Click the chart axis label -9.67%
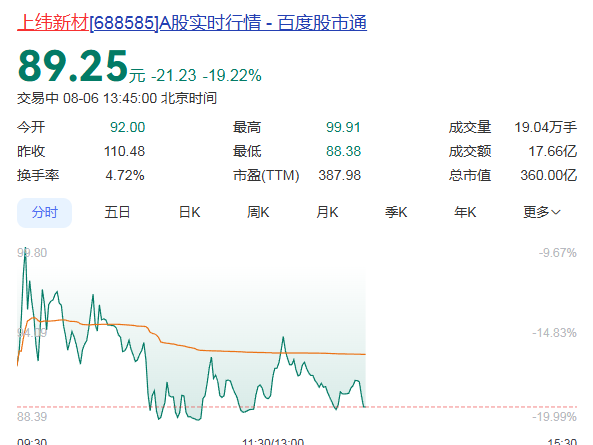 point(558,253)
